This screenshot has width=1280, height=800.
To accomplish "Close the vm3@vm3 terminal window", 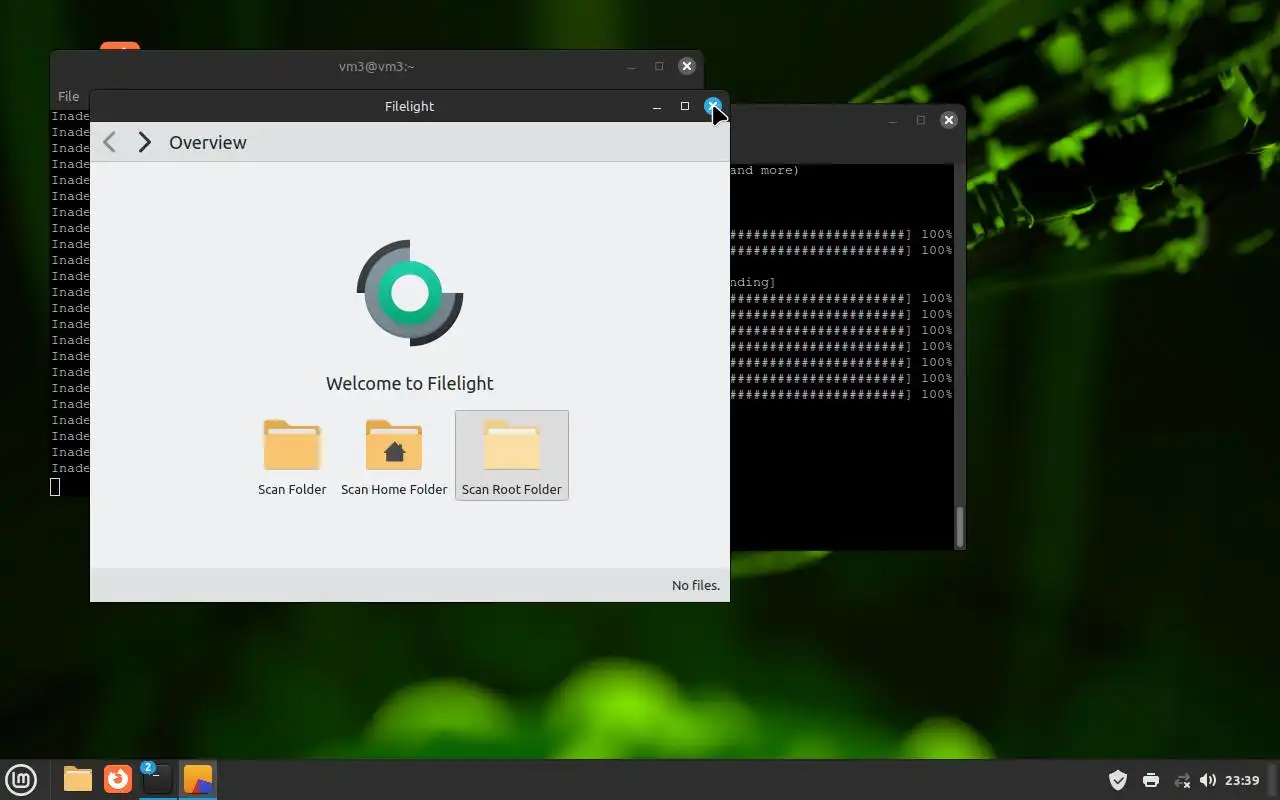I will point(687,66).
